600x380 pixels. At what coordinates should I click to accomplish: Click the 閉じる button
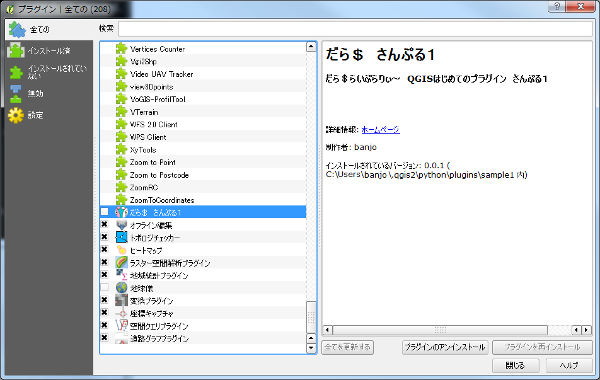tap(515, 365)
